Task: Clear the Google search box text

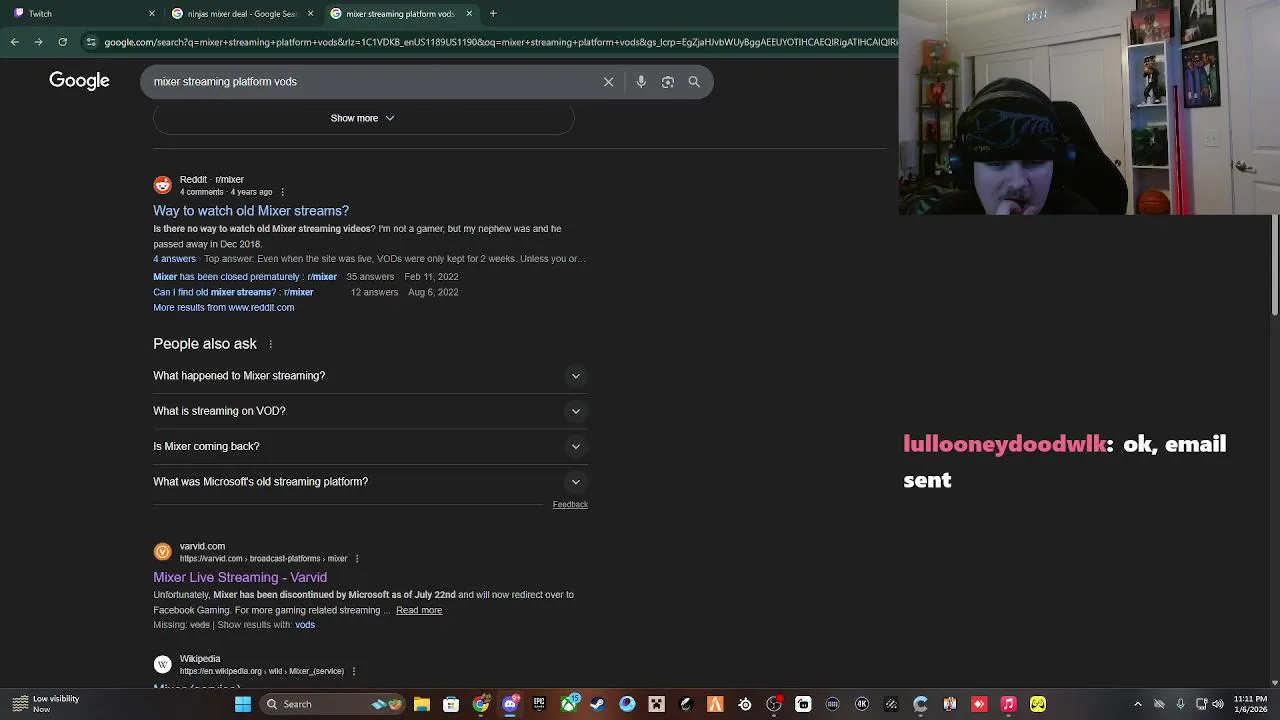Action: [608, 82]
